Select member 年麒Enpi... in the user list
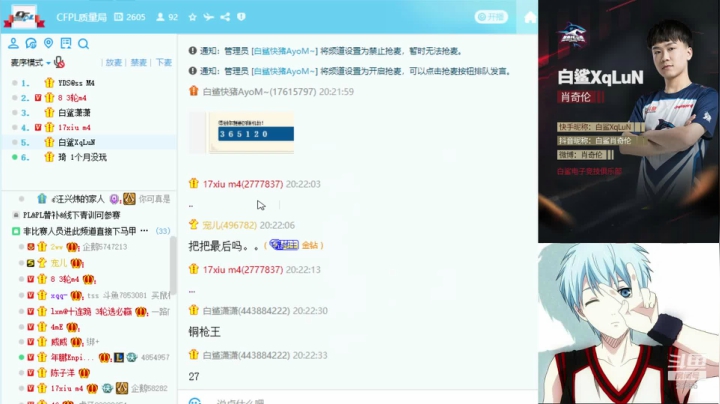Viewport: 720px width, 404px height. click(72, 357)
